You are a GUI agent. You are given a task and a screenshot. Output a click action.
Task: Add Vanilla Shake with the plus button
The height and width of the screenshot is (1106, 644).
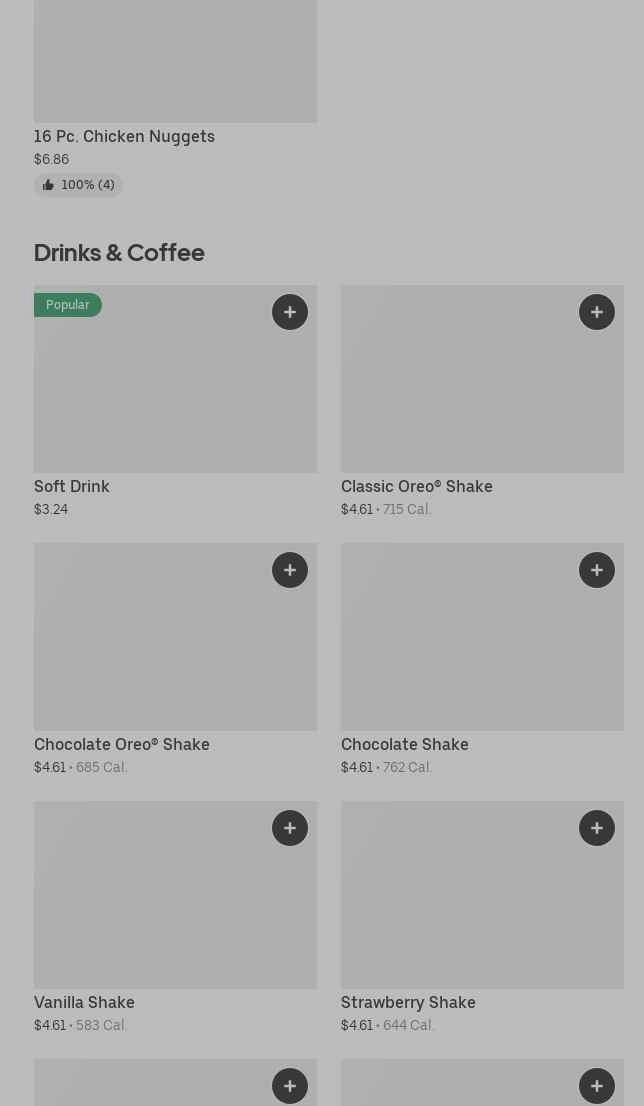[290, 828]
